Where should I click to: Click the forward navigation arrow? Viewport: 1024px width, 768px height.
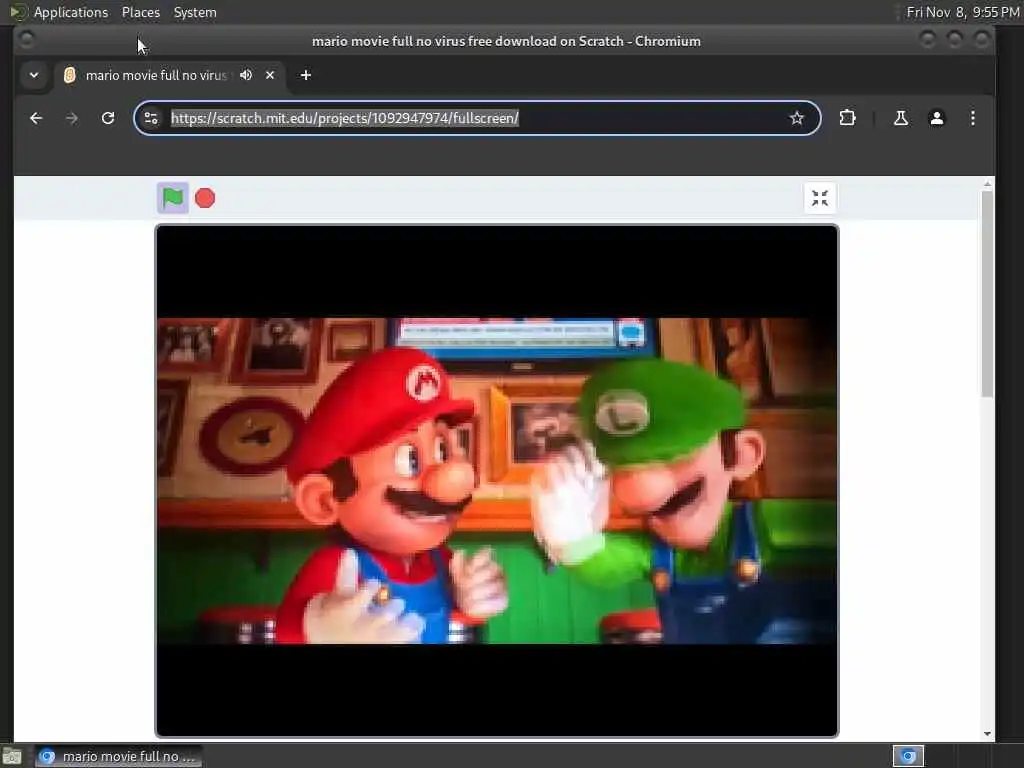tap(72, 118)
